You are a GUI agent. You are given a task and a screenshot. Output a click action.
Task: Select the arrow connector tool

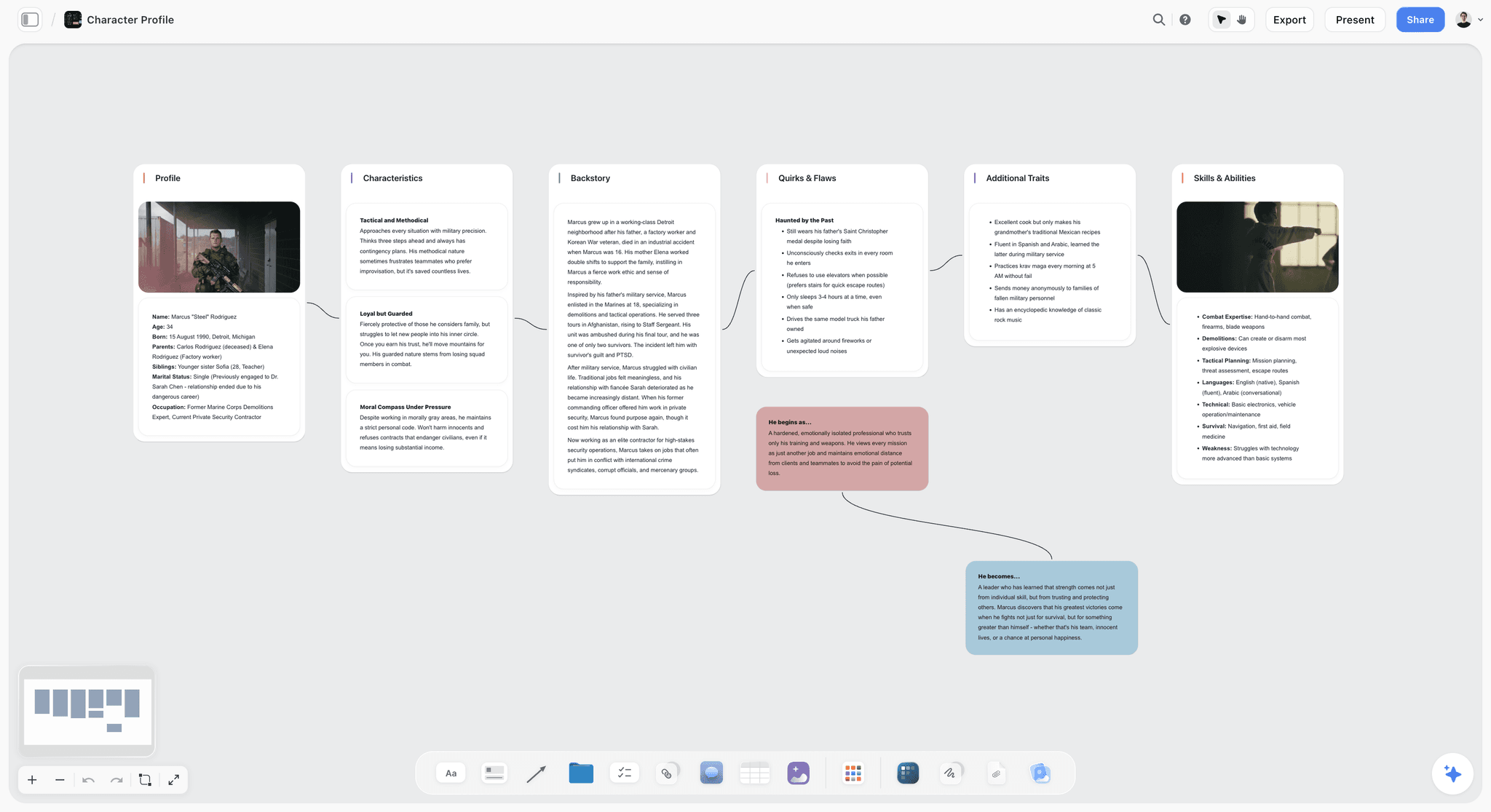click(x=537, y=773)
